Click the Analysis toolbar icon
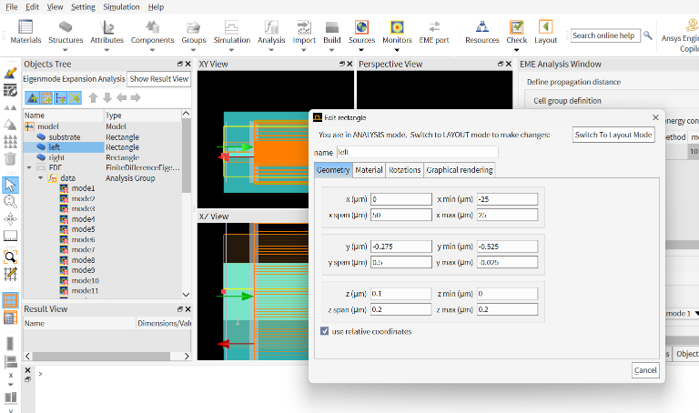The height and width of the screenshot is (413, 699). click(x=271, y=27)
